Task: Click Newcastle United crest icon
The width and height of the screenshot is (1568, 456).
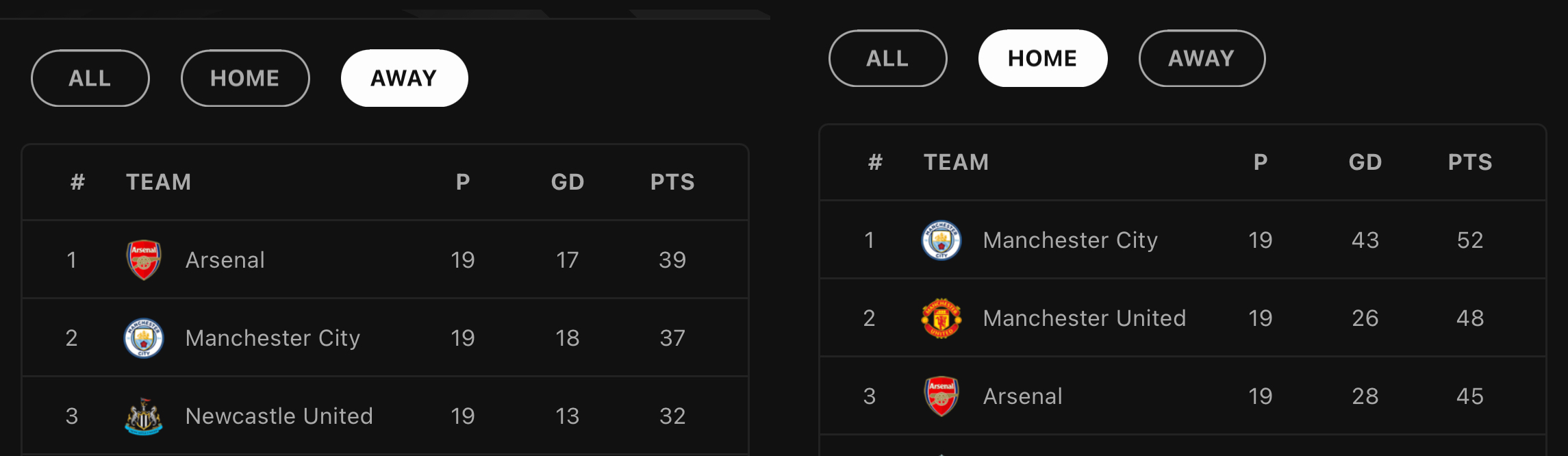Action: 144,416
